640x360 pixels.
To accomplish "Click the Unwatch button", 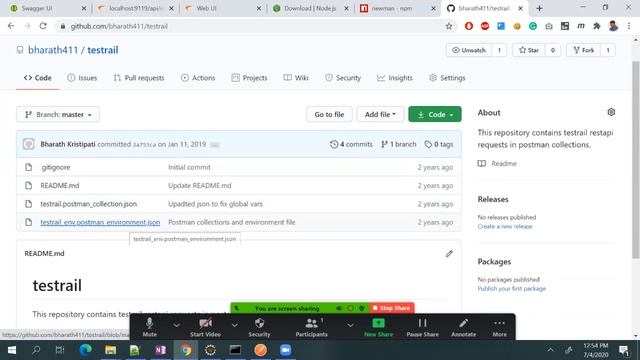I will coord(469,50).
